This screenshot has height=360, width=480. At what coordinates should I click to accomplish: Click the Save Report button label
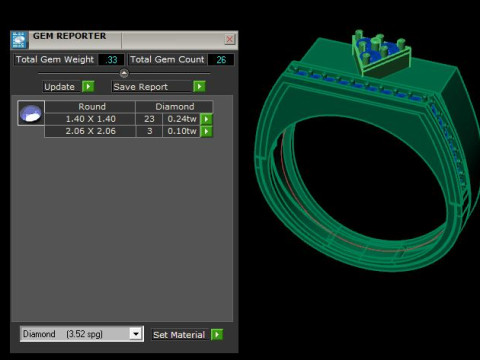(x=152, y=87)
